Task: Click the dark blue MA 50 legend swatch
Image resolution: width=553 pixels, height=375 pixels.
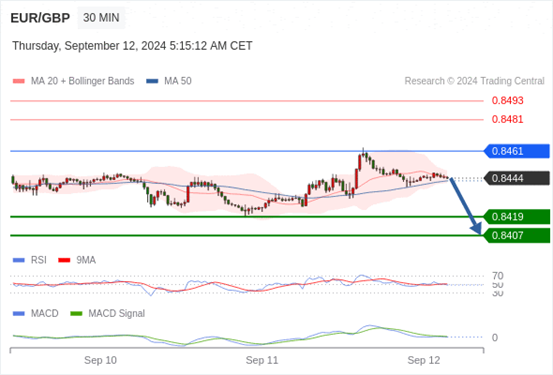Action: (x=152, y=81)
